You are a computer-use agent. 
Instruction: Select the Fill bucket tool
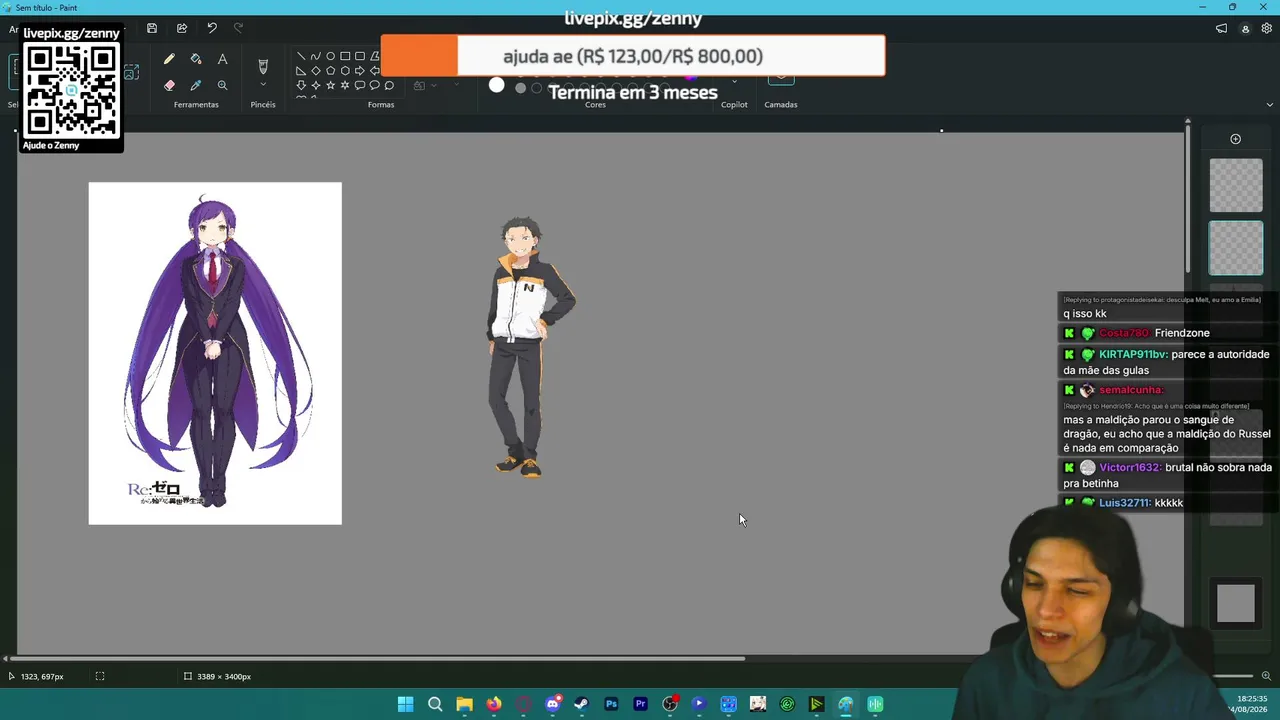point(196,60)
